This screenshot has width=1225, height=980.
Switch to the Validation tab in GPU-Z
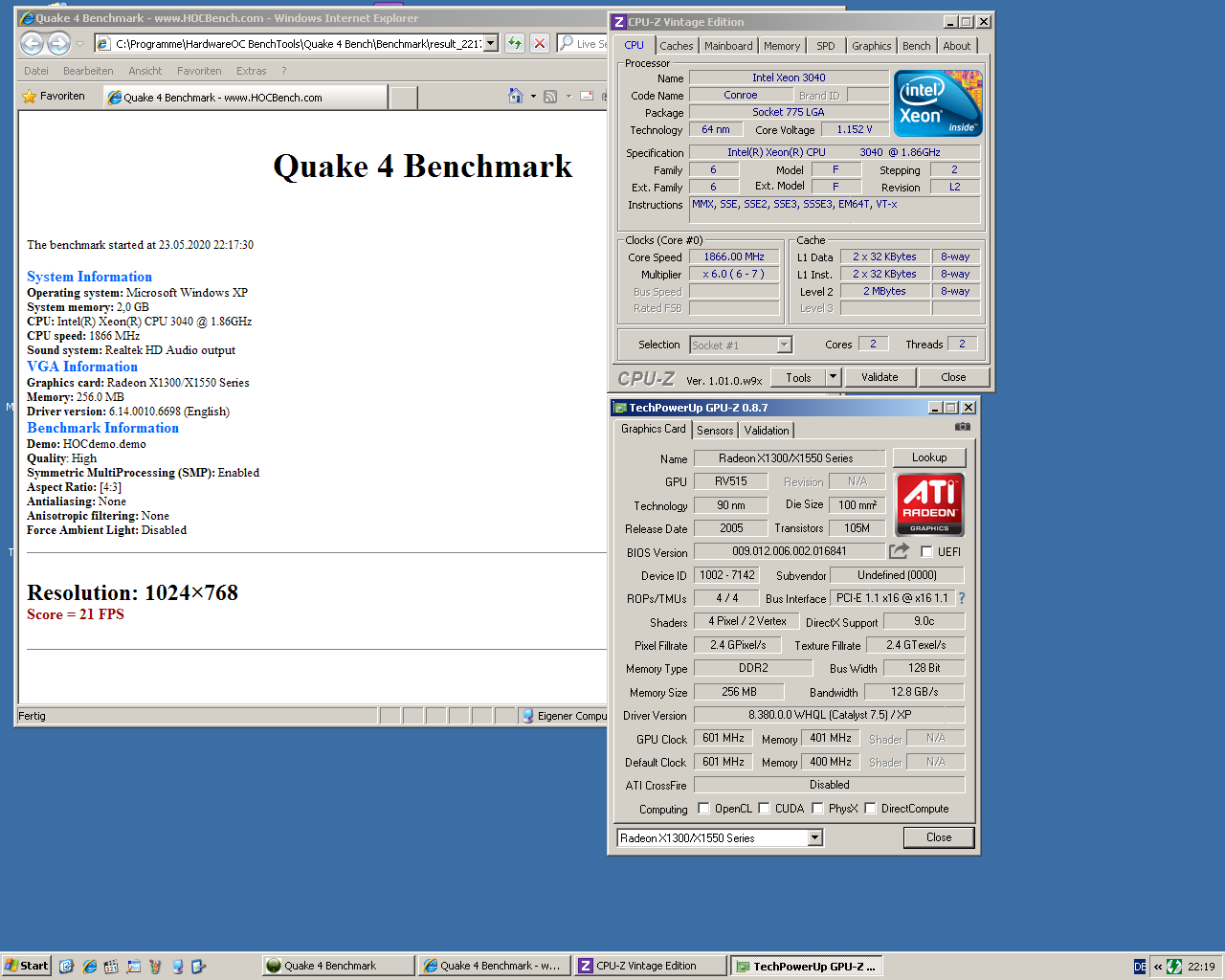[767, 431]
